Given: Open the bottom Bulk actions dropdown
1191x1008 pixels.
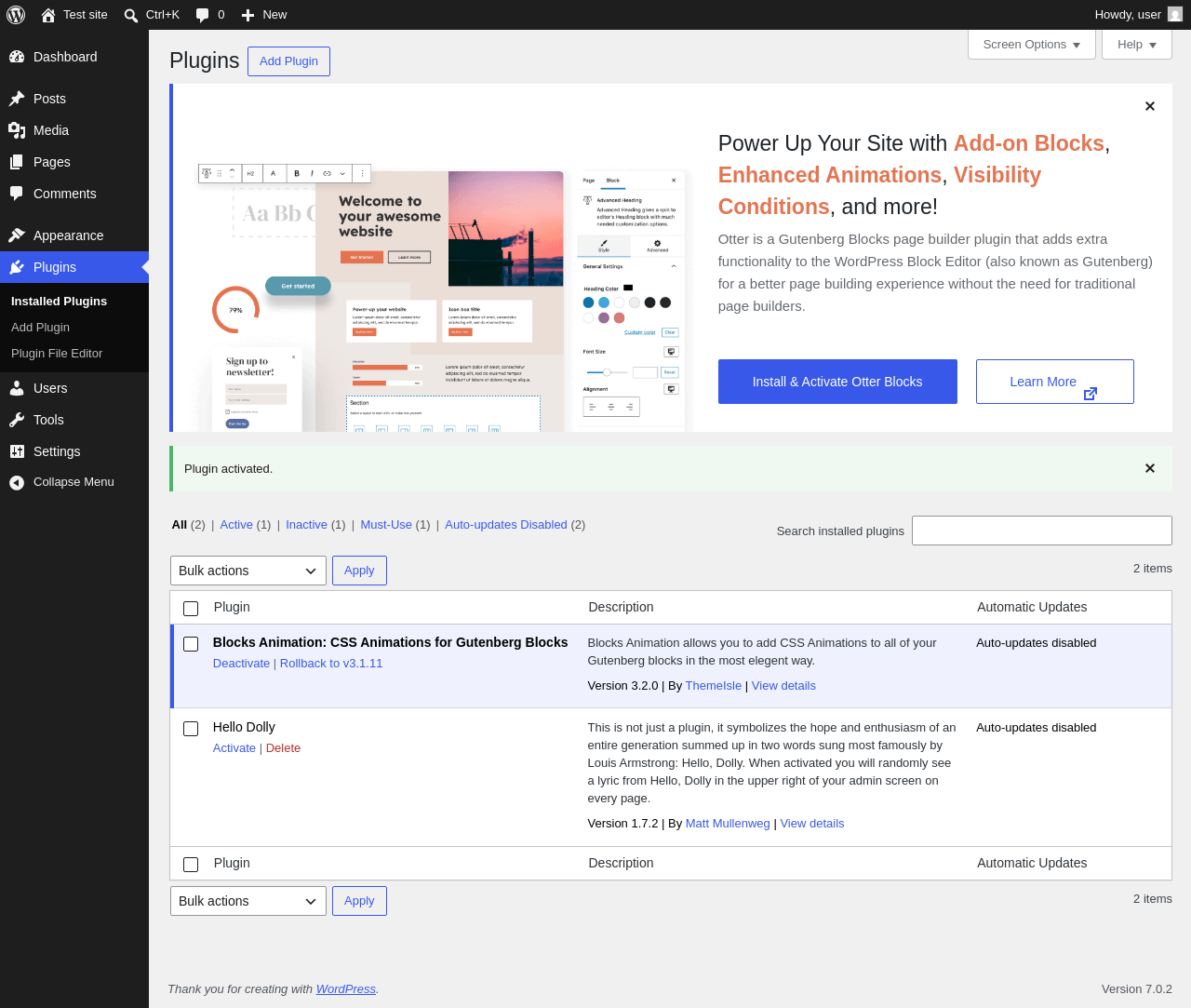Looking at the screenshot, I should tap(248, 901).
